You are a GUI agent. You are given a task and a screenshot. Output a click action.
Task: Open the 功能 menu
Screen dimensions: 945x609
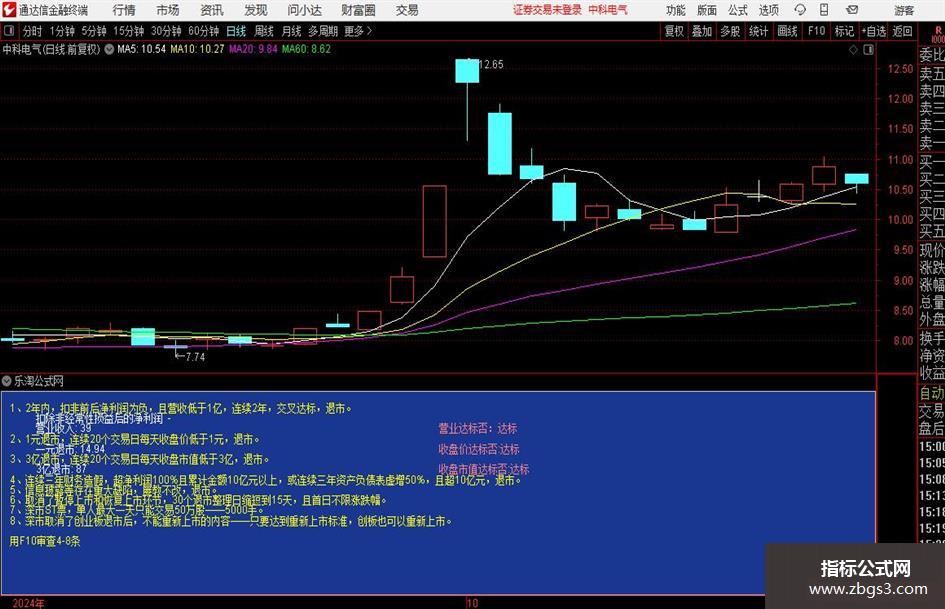tap(676, 10)
